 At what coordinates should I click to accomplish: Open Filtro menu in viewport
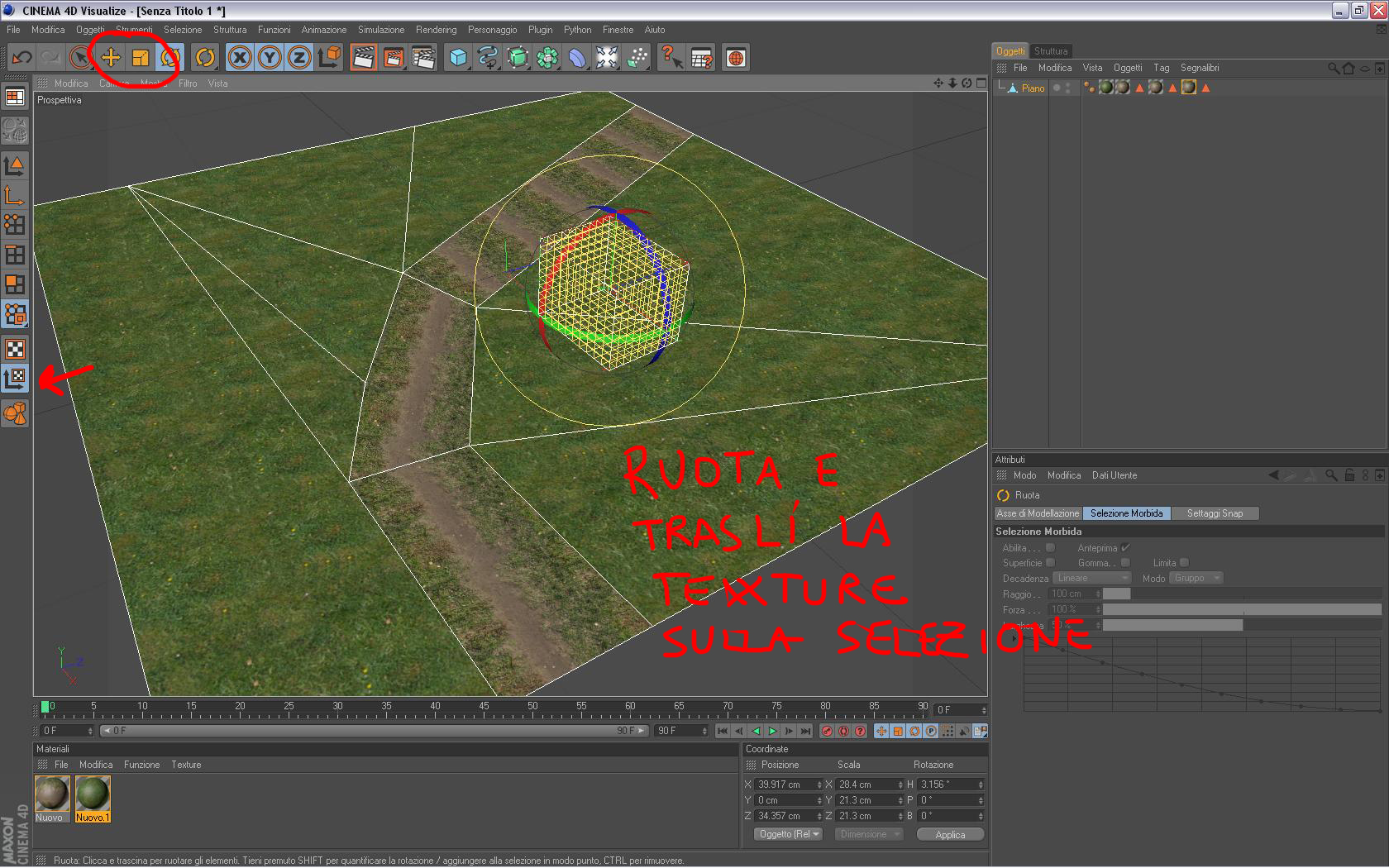[x=188, y=83]
